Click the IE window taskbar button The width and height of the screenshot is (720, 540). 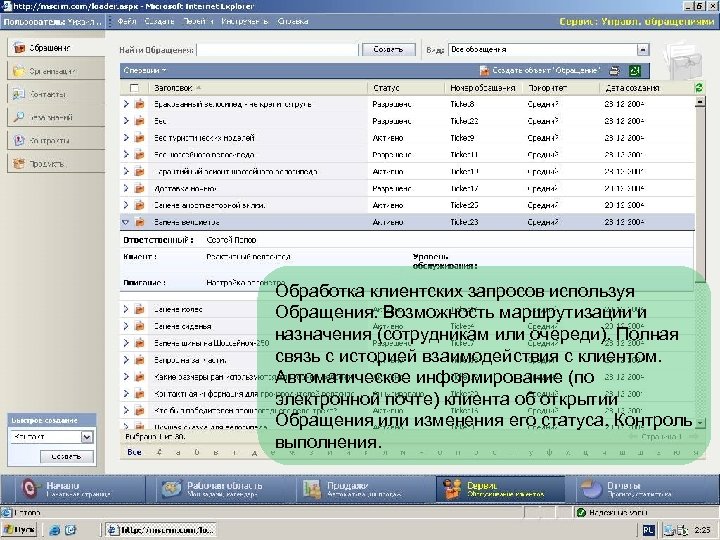coord(161,530)
